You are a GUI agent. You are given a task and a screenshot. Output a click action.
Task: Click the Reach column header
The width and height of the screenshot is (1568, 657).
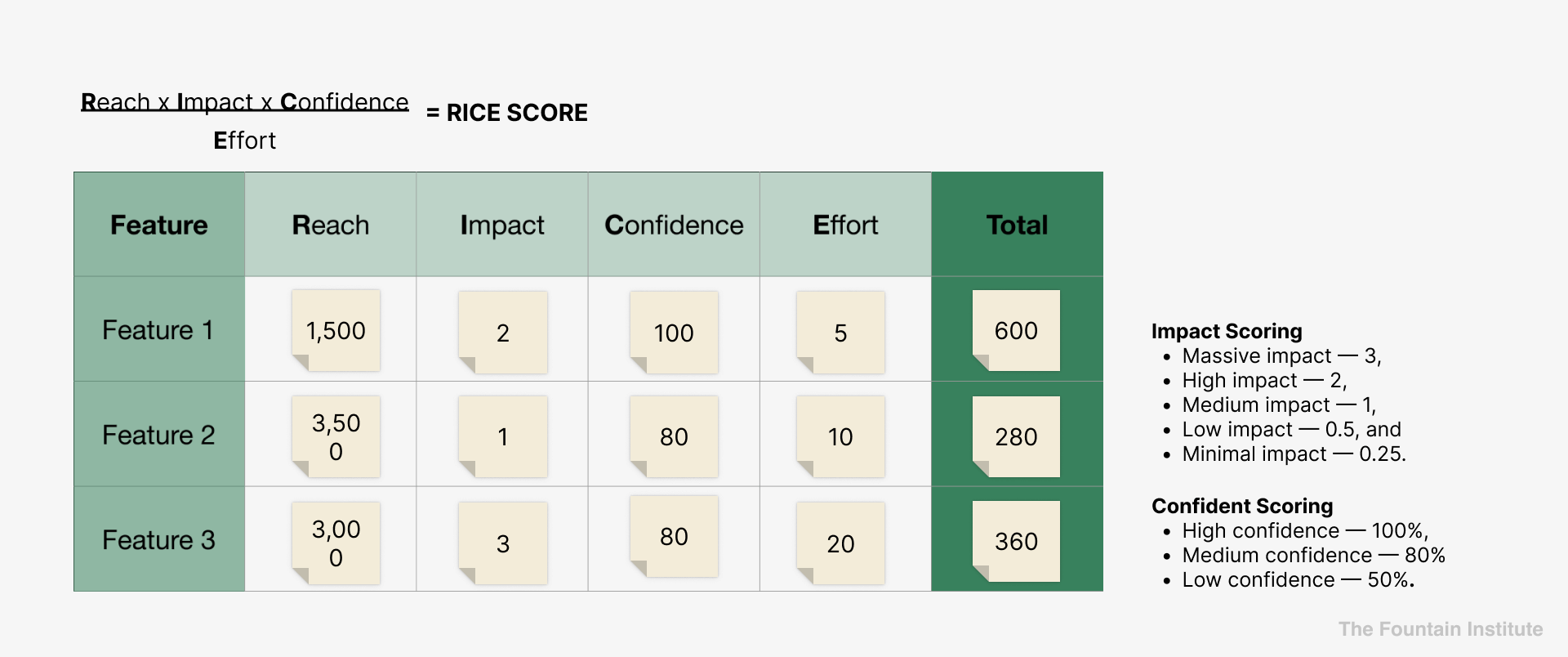tap(331, 225)
